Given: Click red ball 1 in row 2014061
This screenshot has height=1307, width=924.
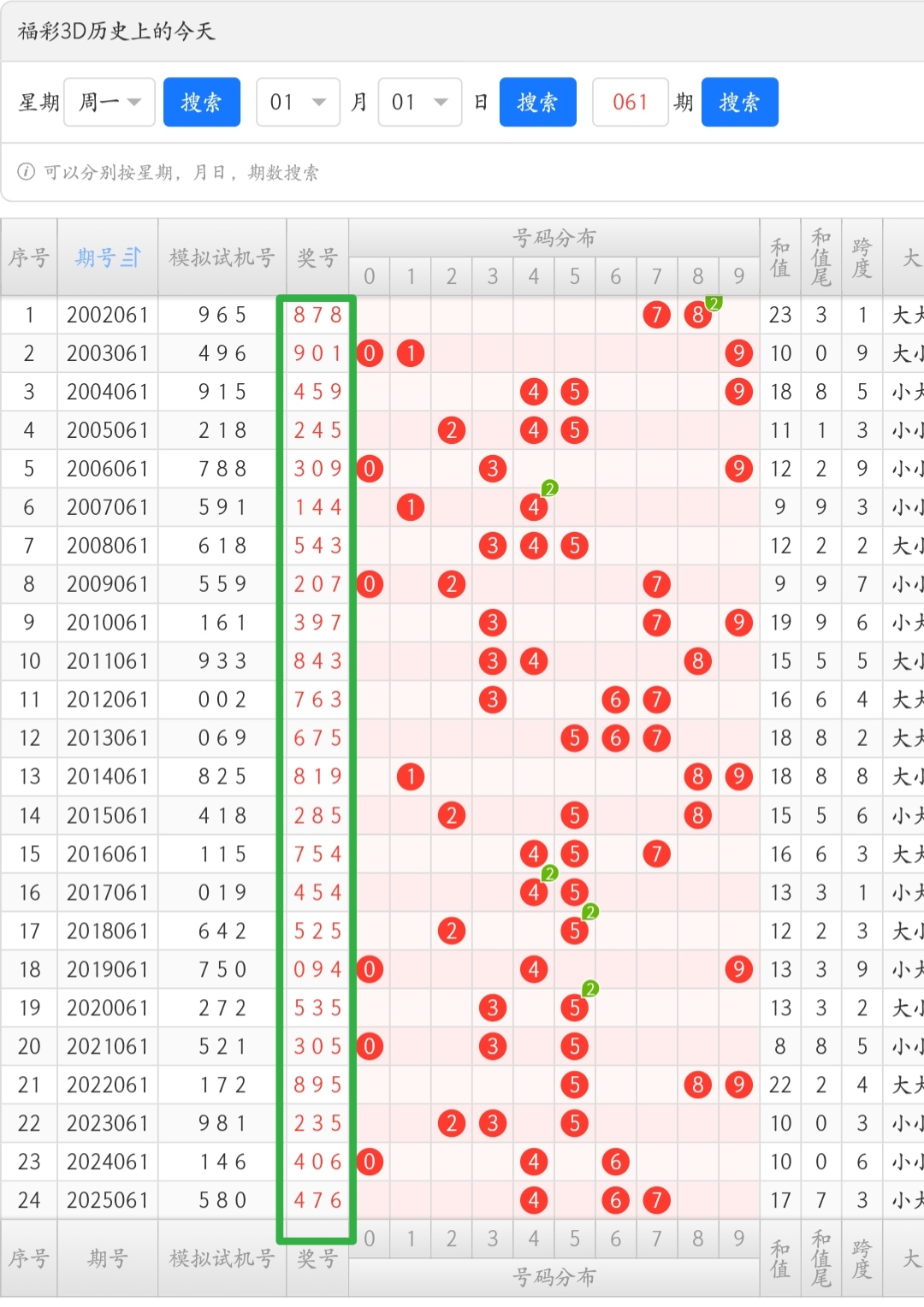Looking at the screenshot, I should (411, 777).
